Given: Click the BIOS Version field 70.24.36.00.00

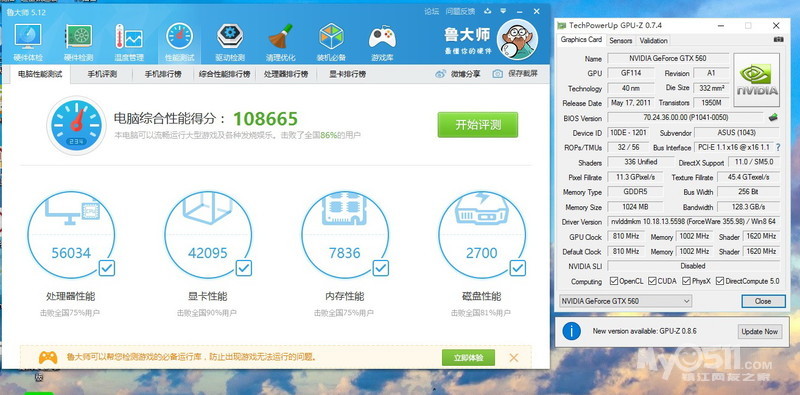Looking at the screenshot, I should click(x=685, y=117).
